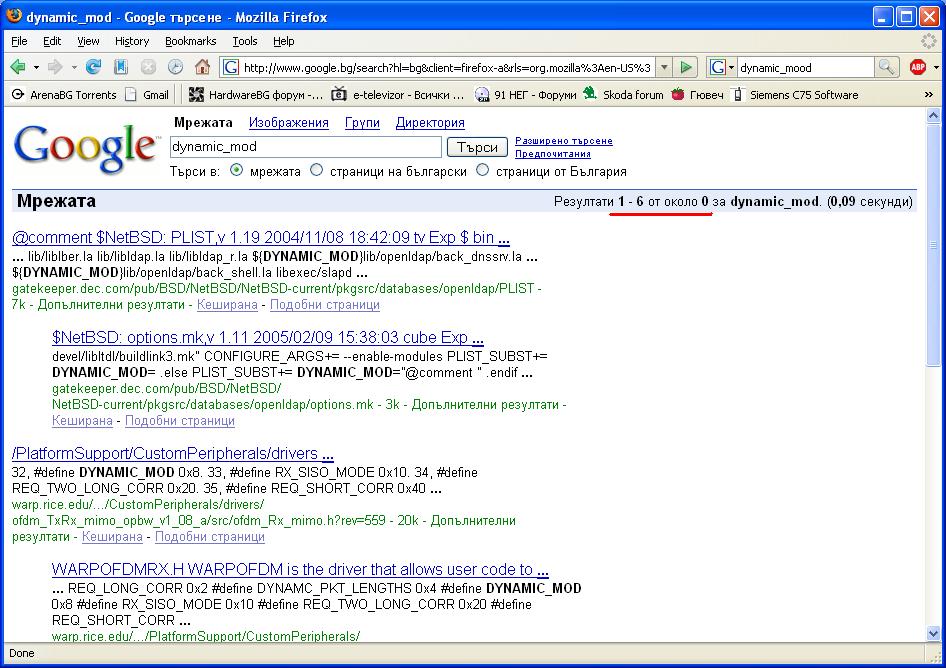
Task: Open the History menu
Action: click(x=132, y=41)
